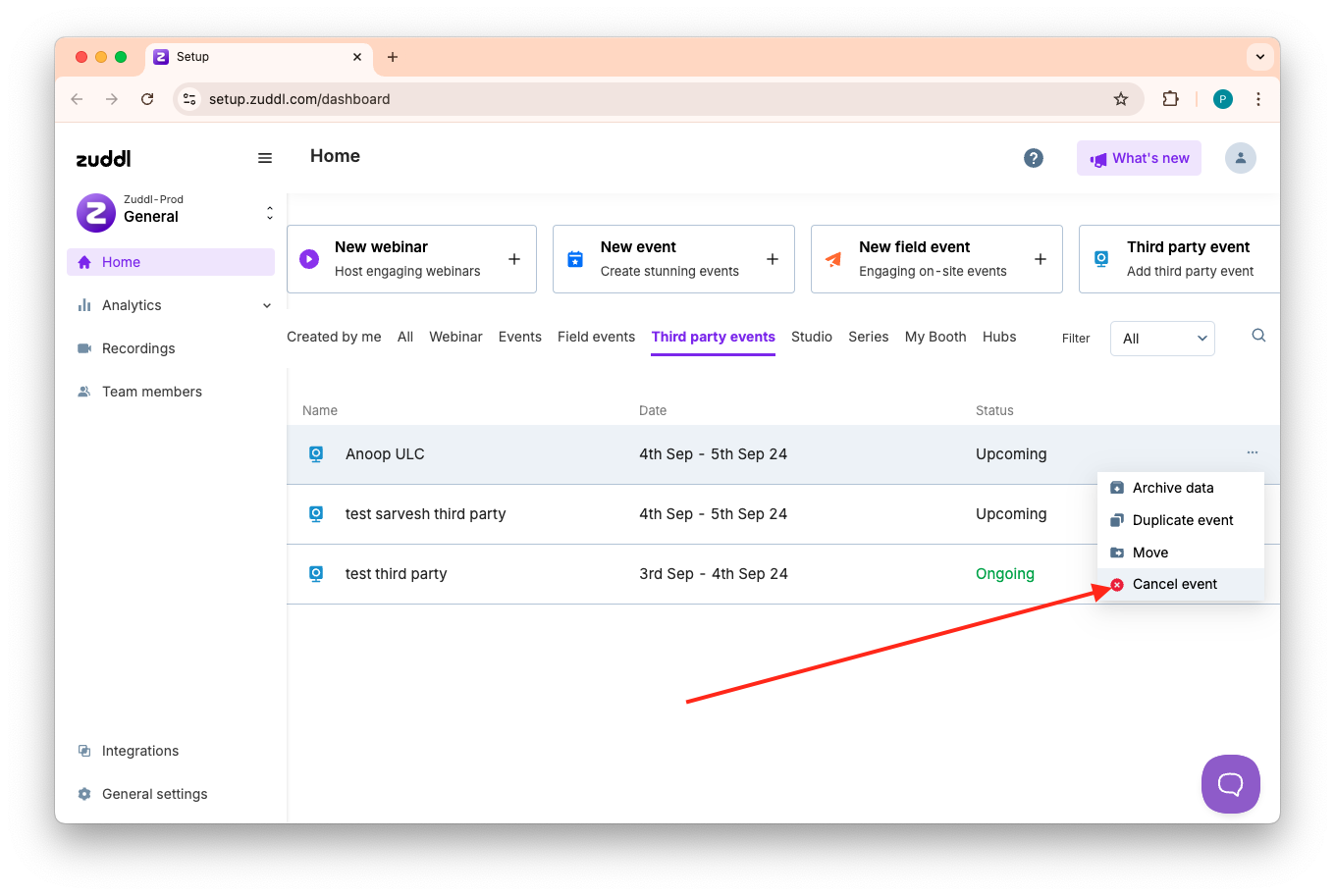Click the What's new button
This screenshot has width=1335, height=896.
tap(1139, 158)
